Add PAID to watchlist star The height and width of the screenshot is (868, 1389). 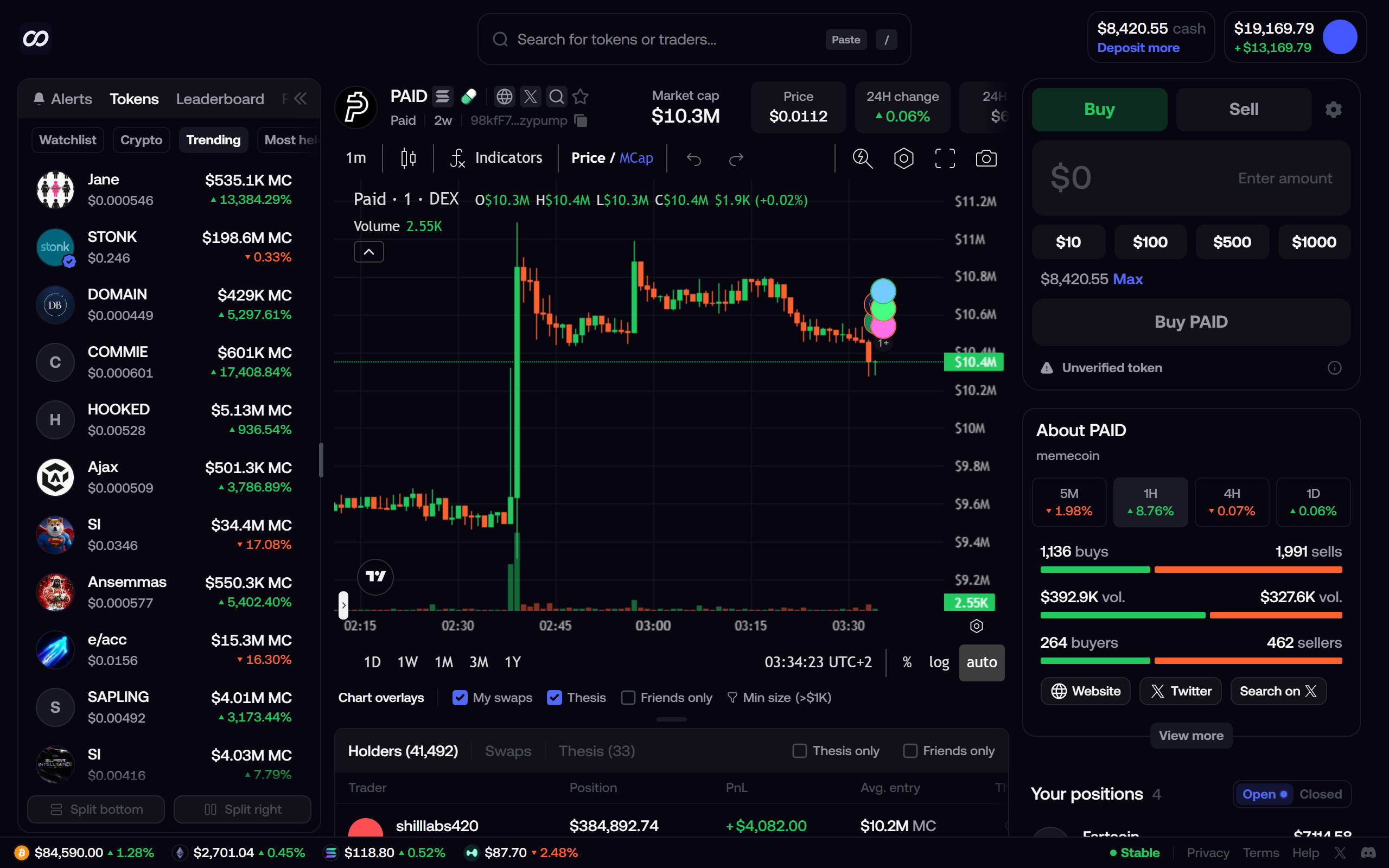point(580,97)
